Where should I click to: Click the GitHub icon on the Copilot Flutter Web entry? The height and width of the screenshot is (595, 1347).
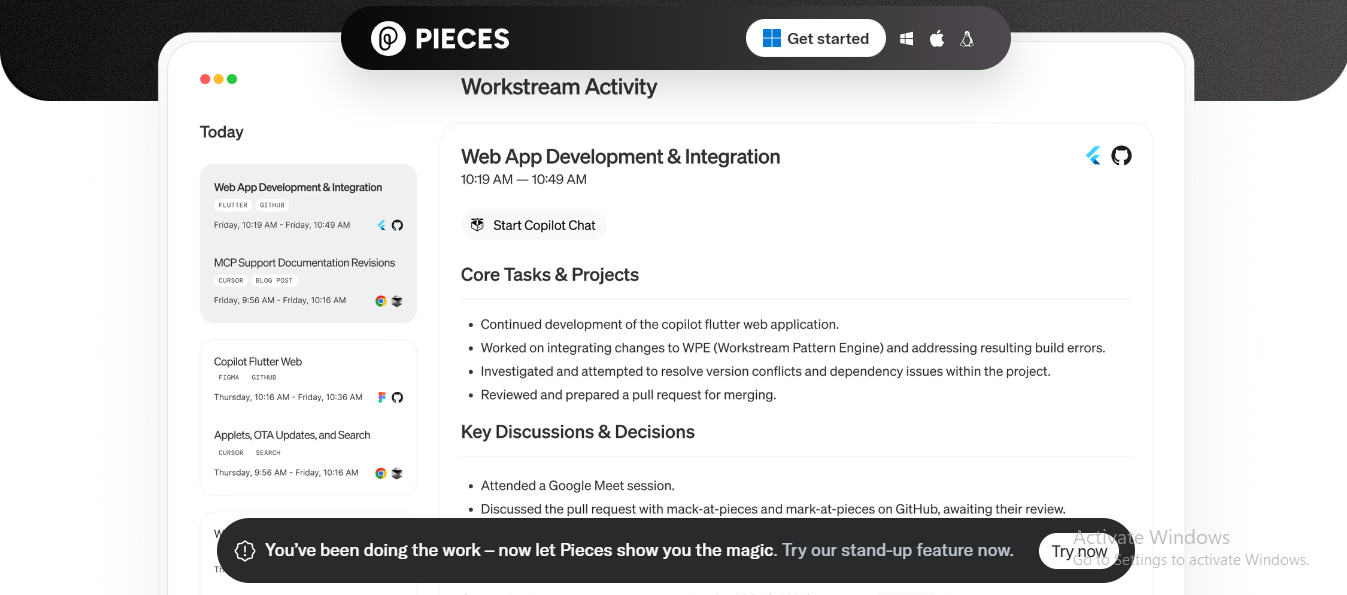click(397, 398)
